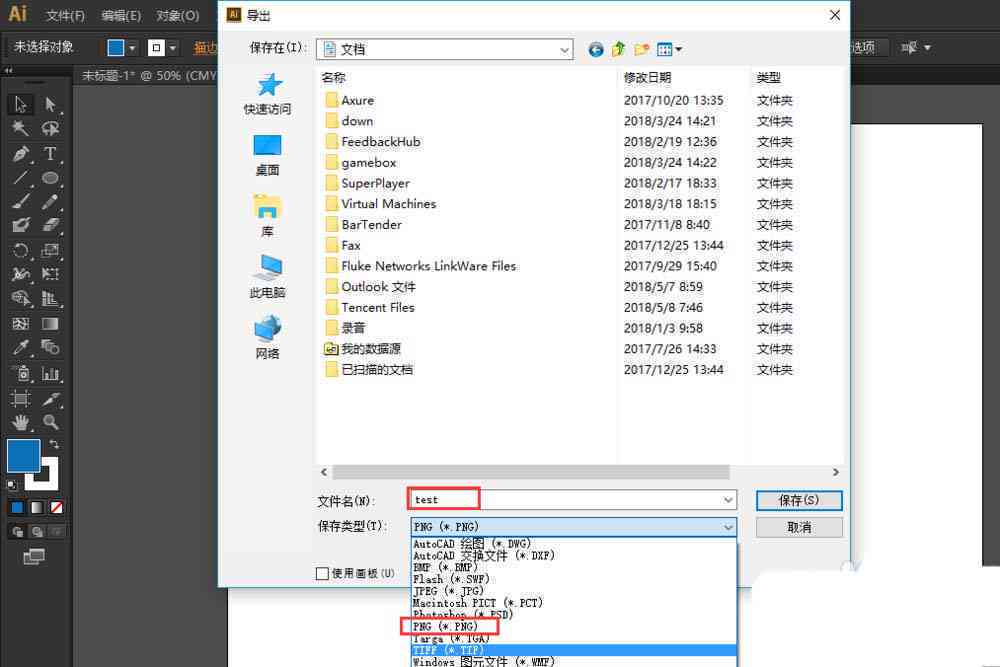
Task: Select the Eyedropper tool
Action: pos(20,348)
